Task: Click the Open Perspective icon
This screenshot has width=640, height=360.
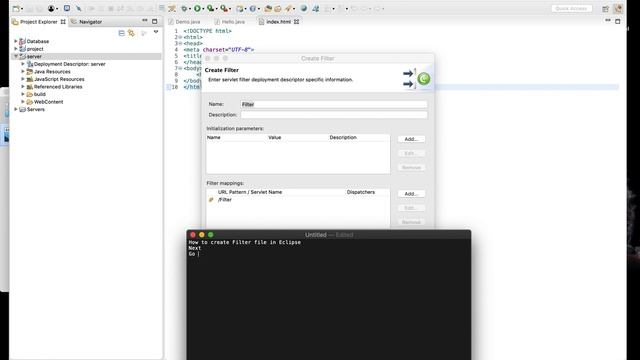Action: pyautogui.click(x=606, y=9)
